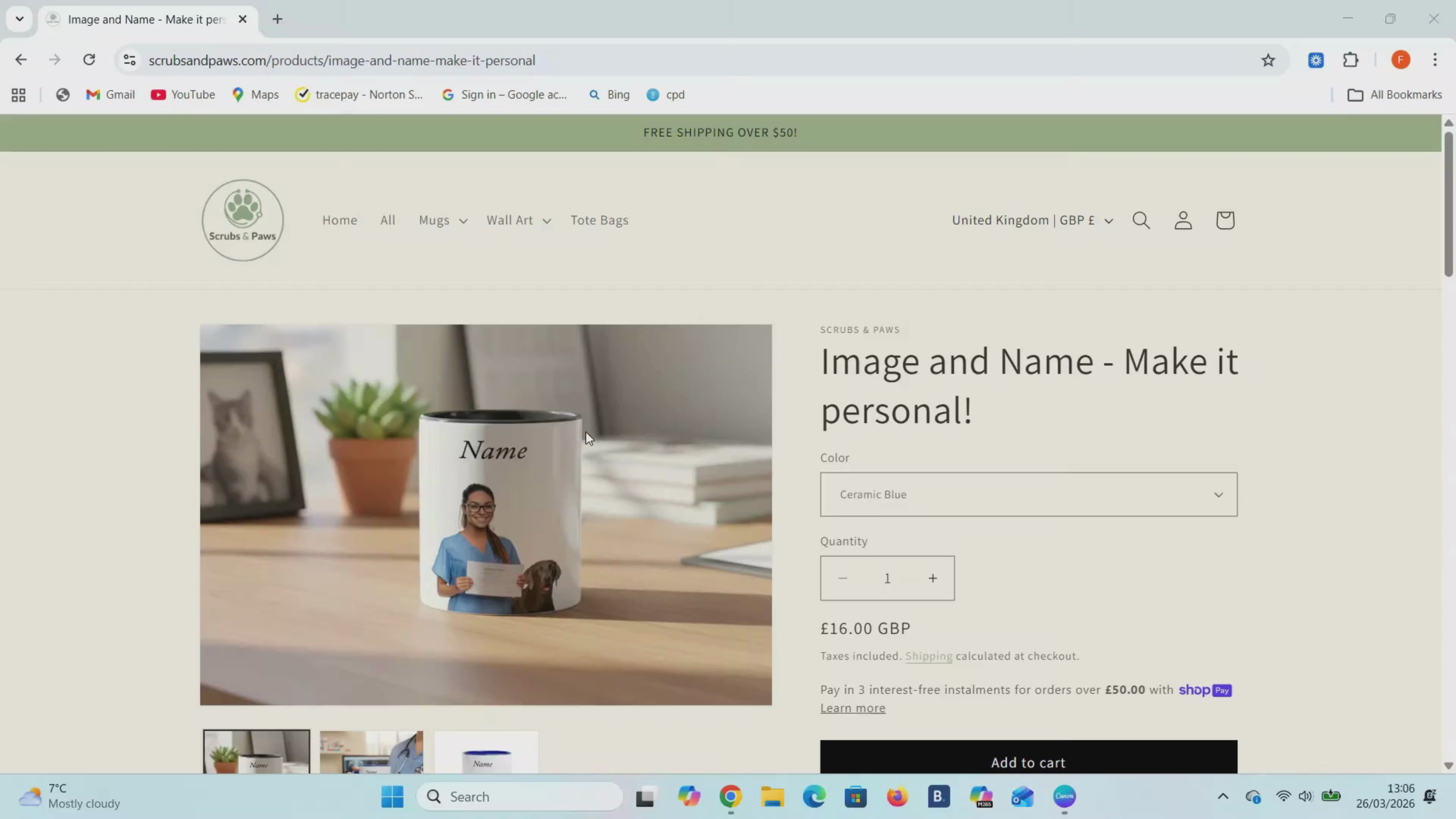This screenshot has height=819, width=1456.
Task: Open Canva from the taskbar
Action: (x=1064, y=797)
